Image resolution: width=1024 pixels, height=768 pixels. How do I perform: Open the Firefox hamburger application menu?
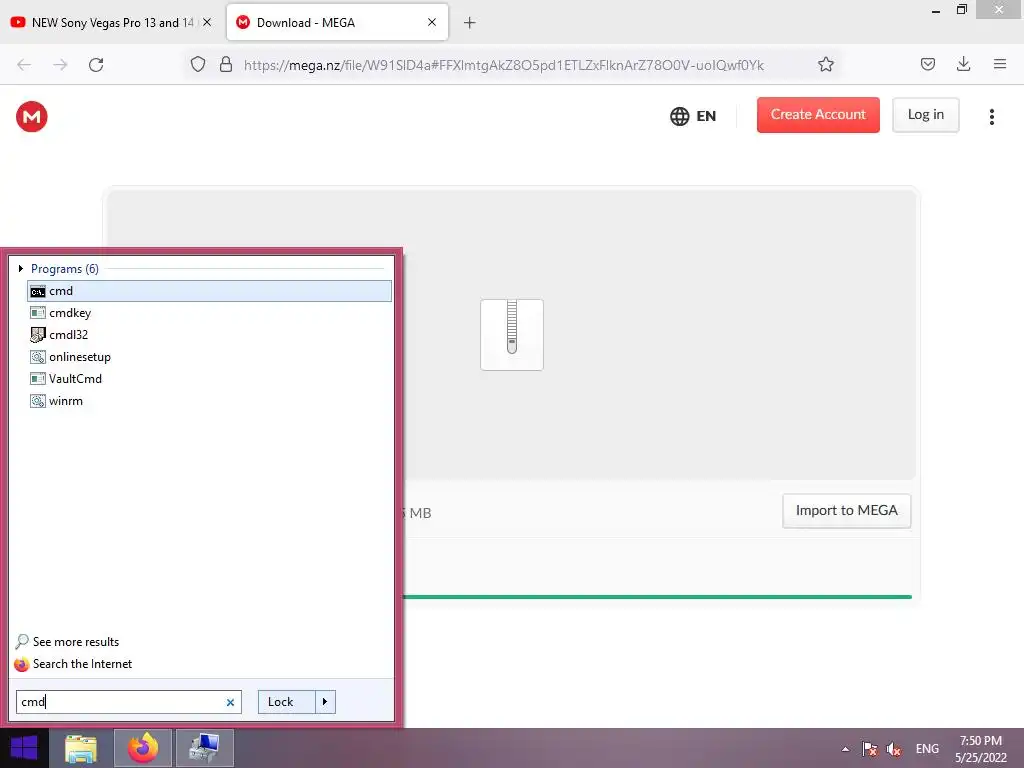tap(999, 64)
